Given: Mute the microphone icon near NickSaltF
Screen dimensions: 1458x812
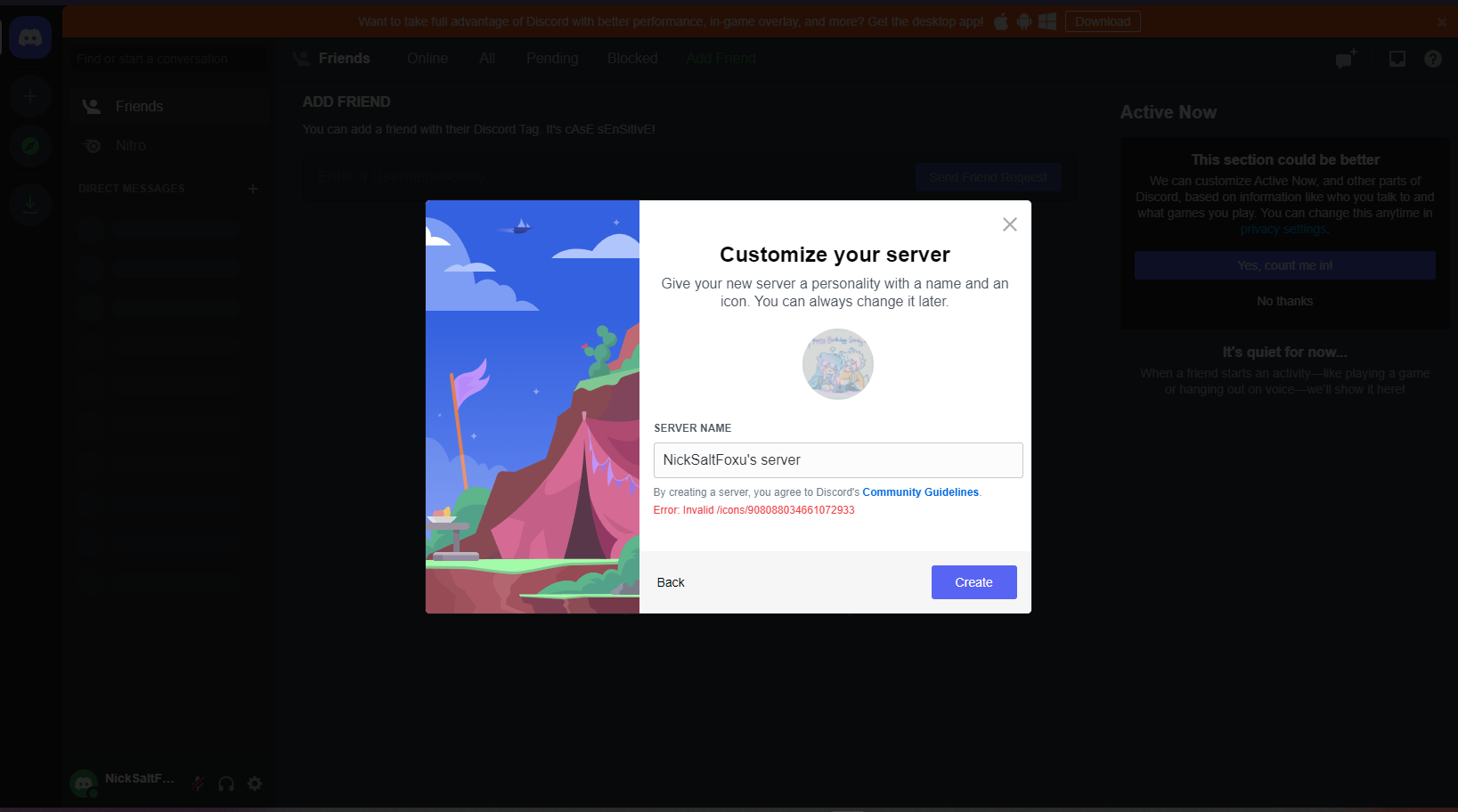Looking at the screenshot, I should [197, 783].
